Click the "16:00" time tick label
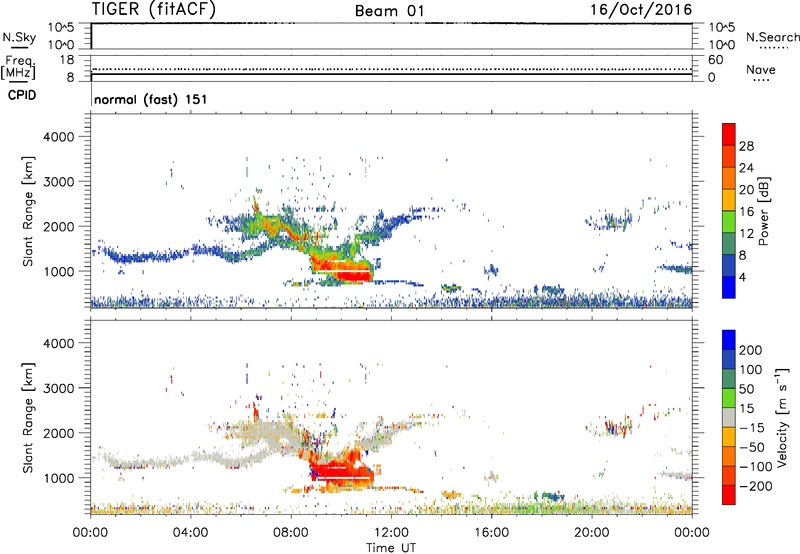 pyautogui.click(x=491, y=533)
